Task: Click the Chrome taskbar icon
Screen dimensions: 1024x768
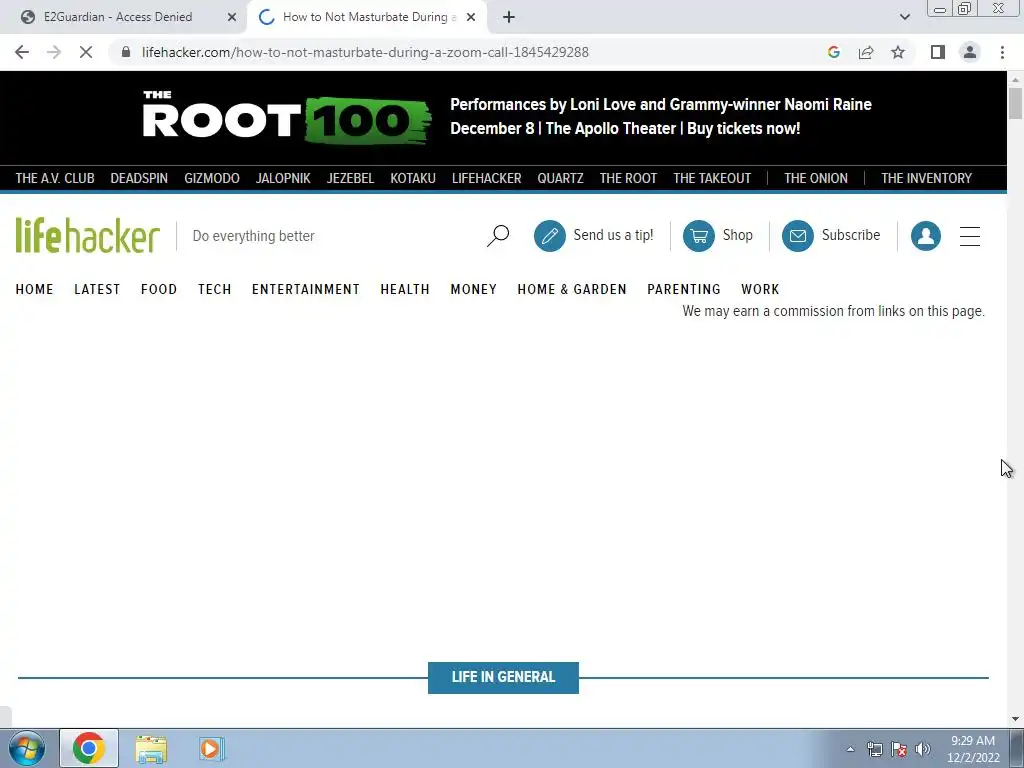Action: tap(89, 748)
